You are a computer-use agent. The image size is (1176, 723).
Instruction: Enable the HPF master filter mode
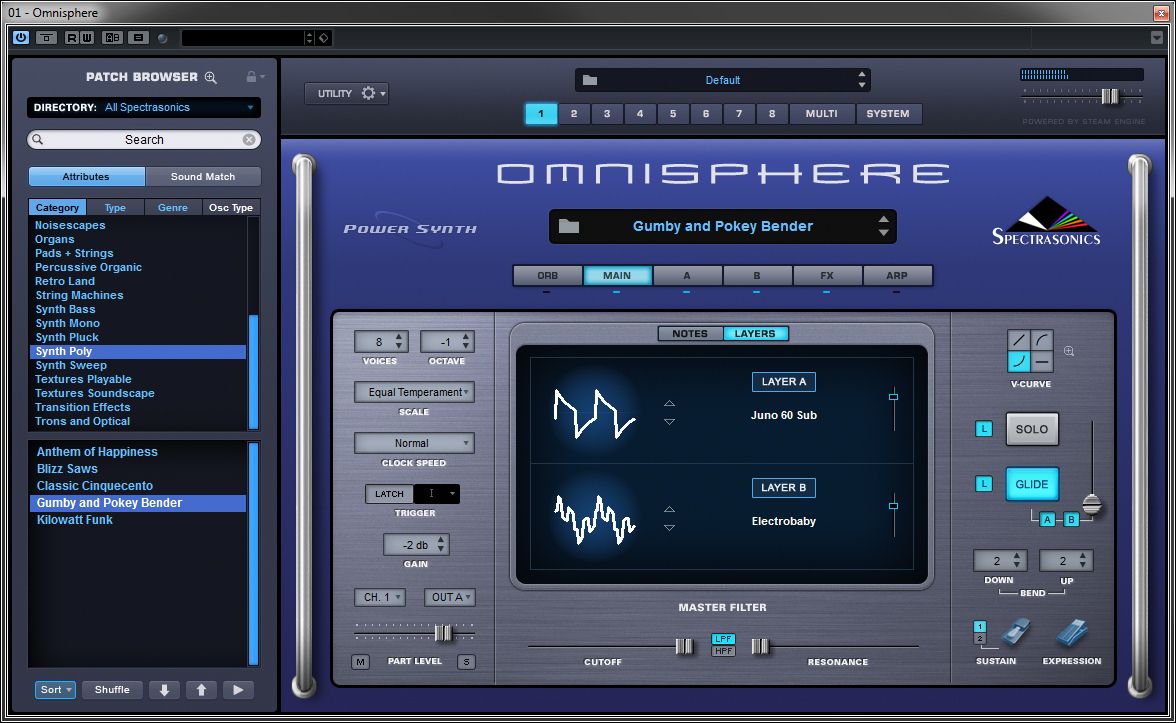point(723,651)
